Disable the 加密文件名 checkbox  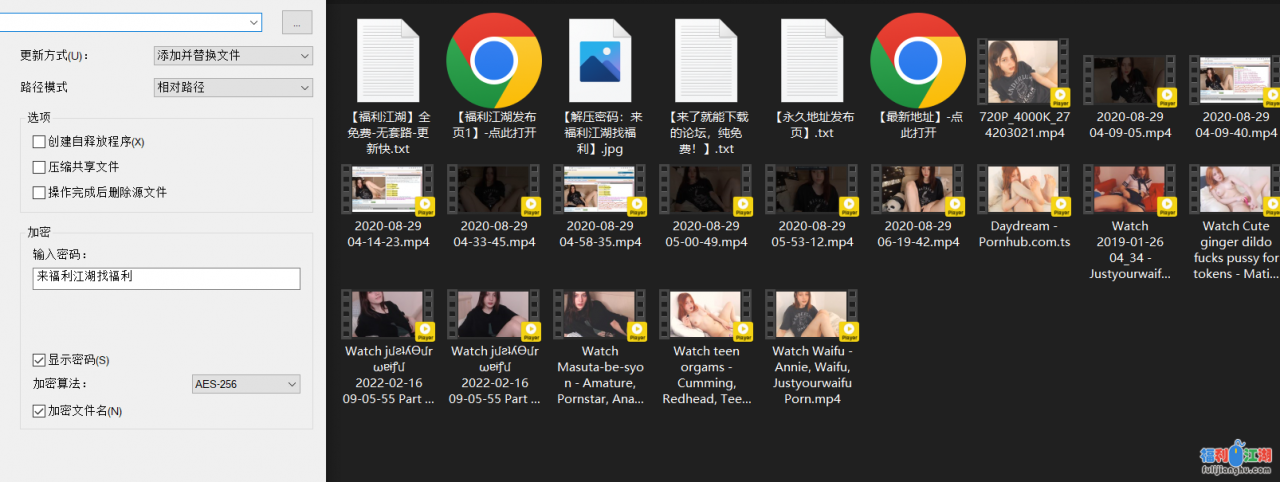coord(39,411)
